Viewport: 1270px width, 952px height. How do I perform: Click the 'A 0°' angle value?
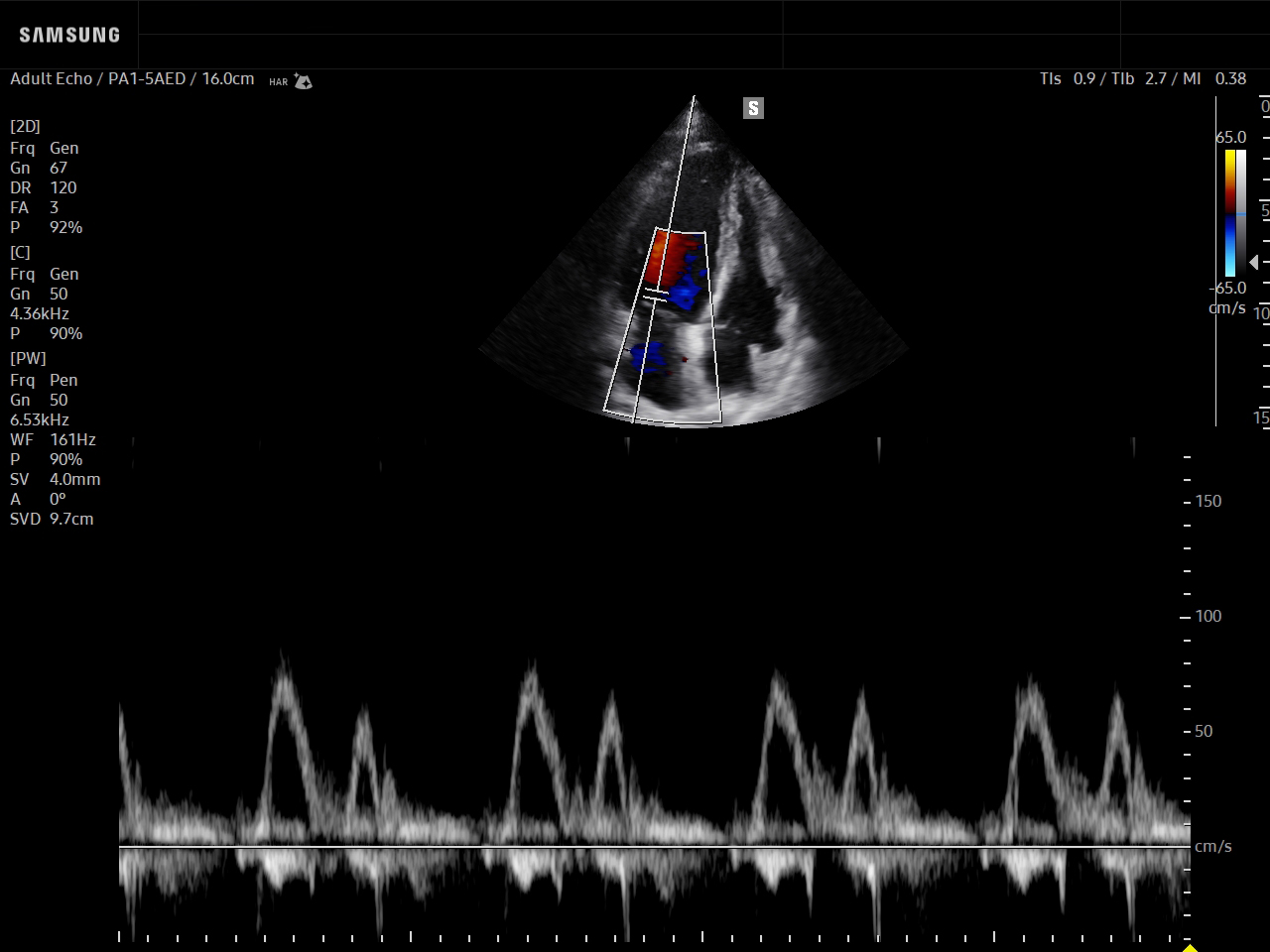38,499
